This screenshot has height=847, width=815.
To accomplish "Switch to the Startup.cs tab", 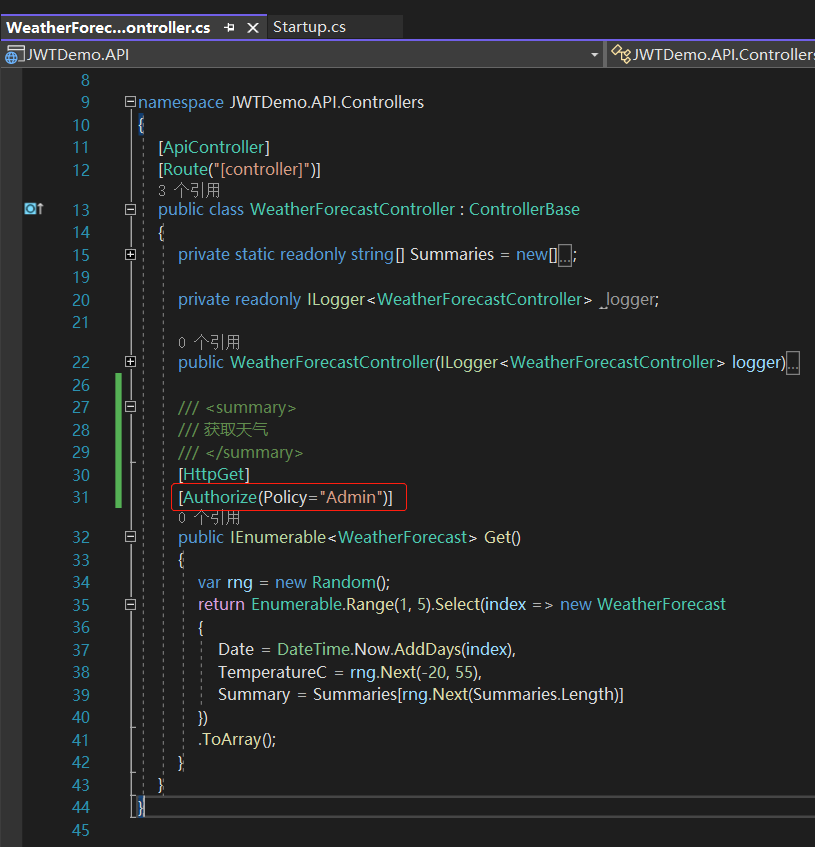I will click(x=309, y=27).
